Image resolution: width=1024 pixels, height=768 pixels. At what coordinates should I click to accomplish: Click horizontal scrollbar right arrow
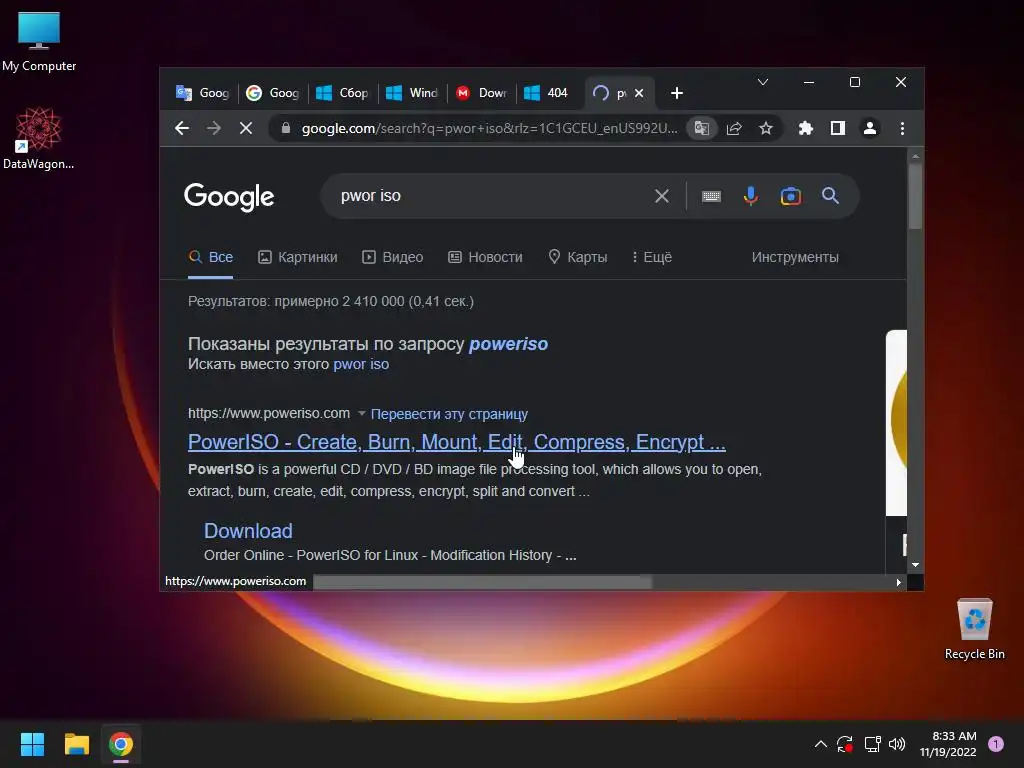[x=899, y=582]
